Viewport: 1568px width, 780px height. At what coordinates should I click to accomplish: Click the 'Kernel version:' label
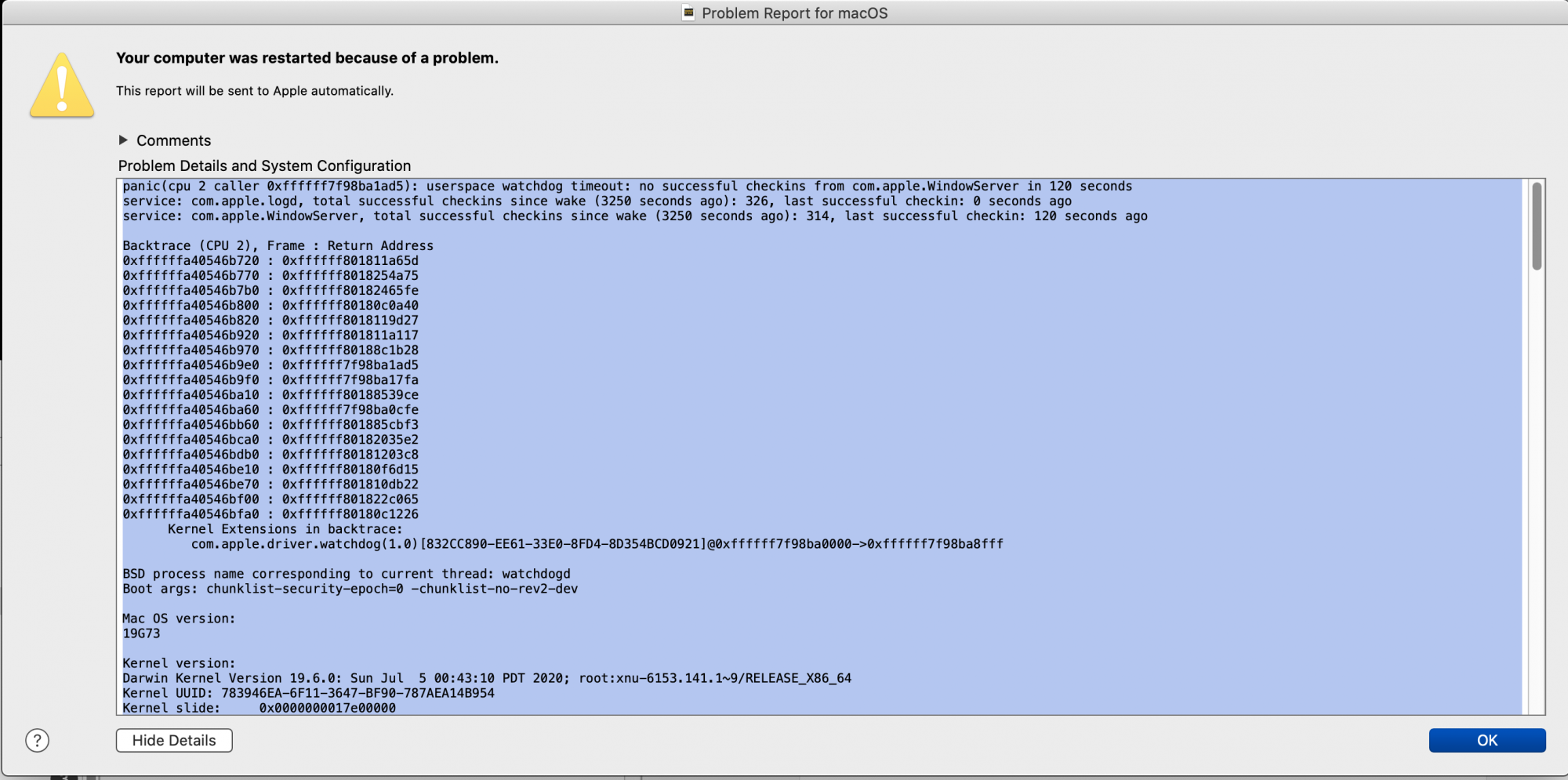tap(179, 663)
